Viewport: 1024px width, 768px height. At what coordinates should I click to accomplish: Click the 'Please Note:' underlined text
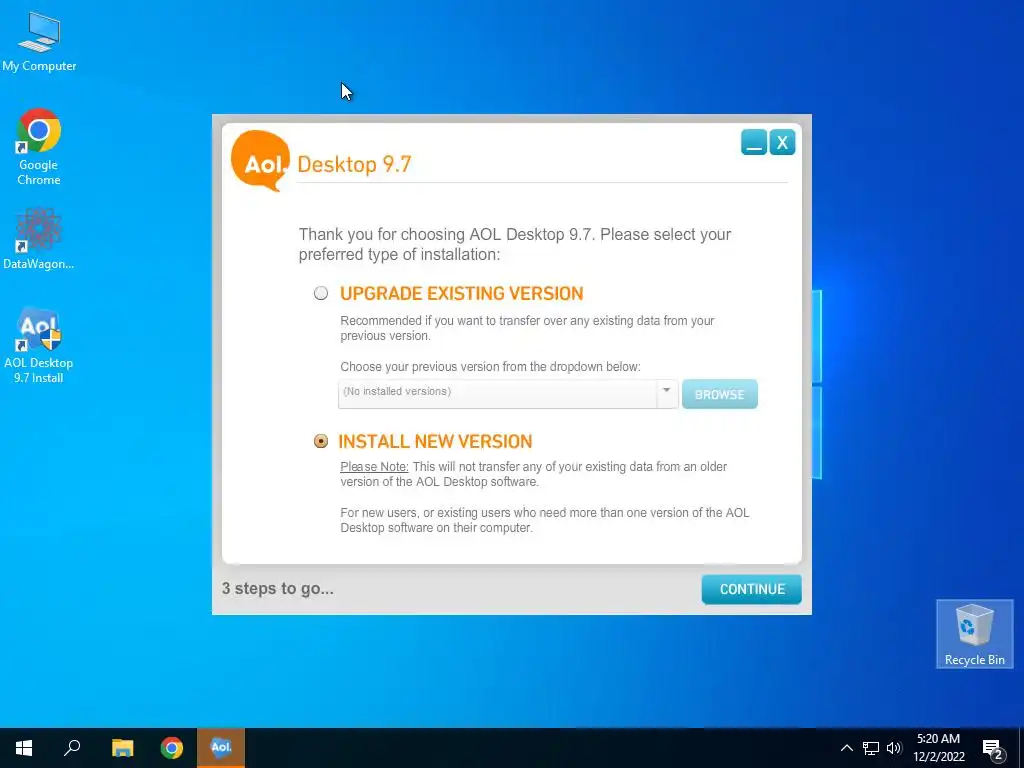pyautogui.click(x=374, y=467)
